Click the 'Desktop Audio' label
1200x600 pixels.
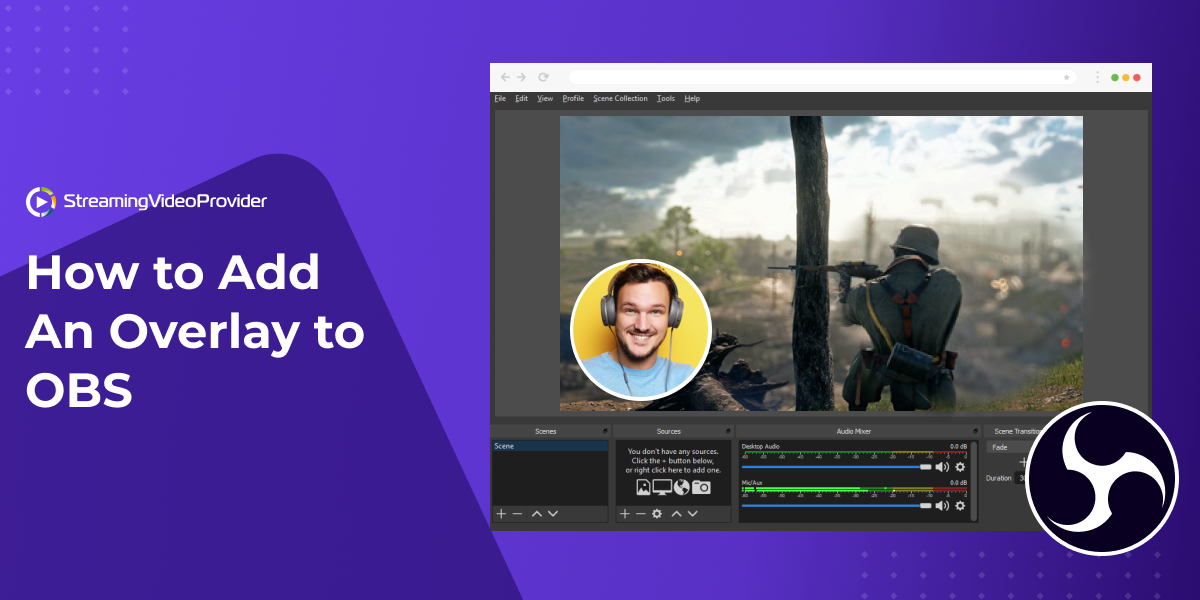[761, 446]
